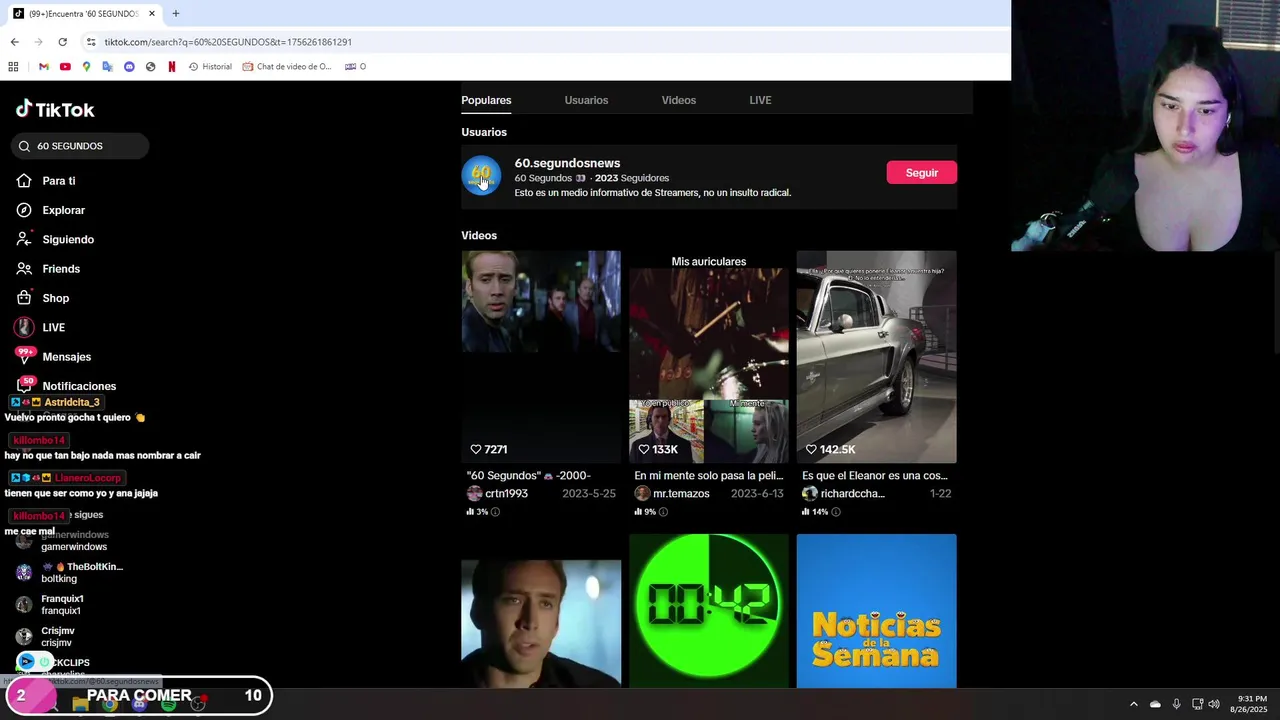
Task: Open the TheBoltKin... suggested account
Action: pyautogui.click(x=69, y=573)
